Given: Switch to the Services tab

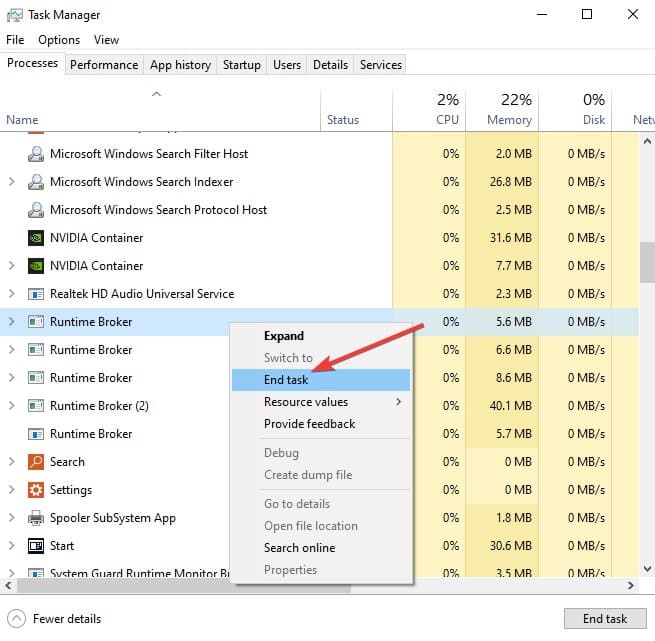Looking at the screenshot, I should tap(381, 65).
